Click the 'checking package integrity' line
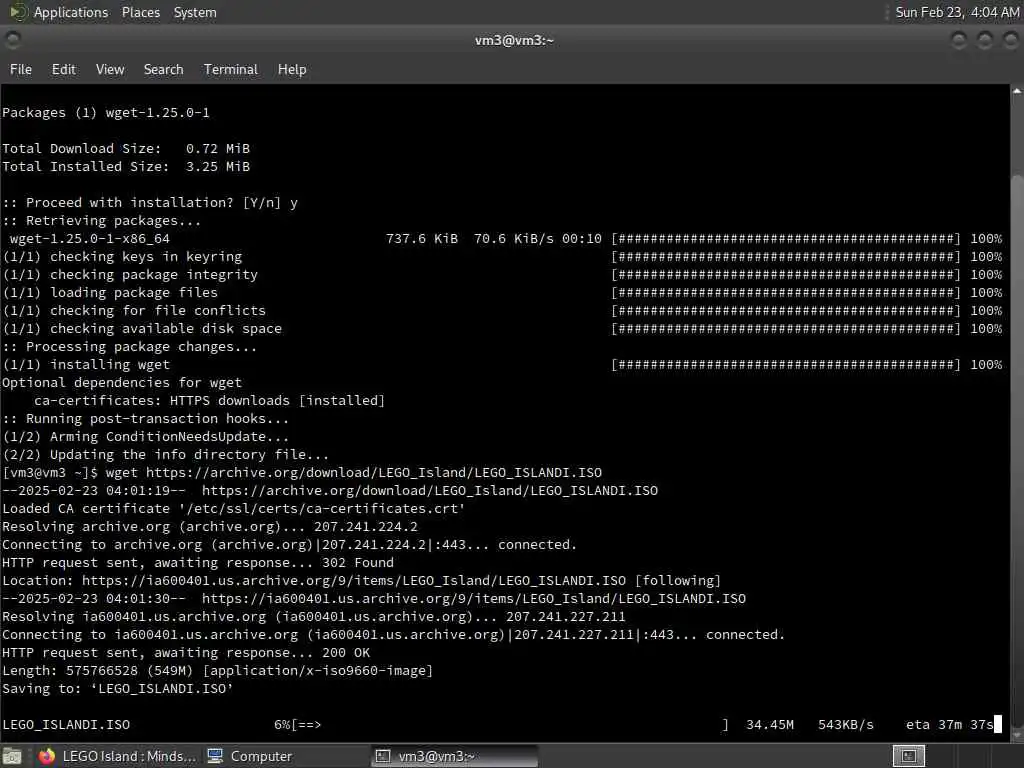1024x768 pixels. [x=130, y=274]
